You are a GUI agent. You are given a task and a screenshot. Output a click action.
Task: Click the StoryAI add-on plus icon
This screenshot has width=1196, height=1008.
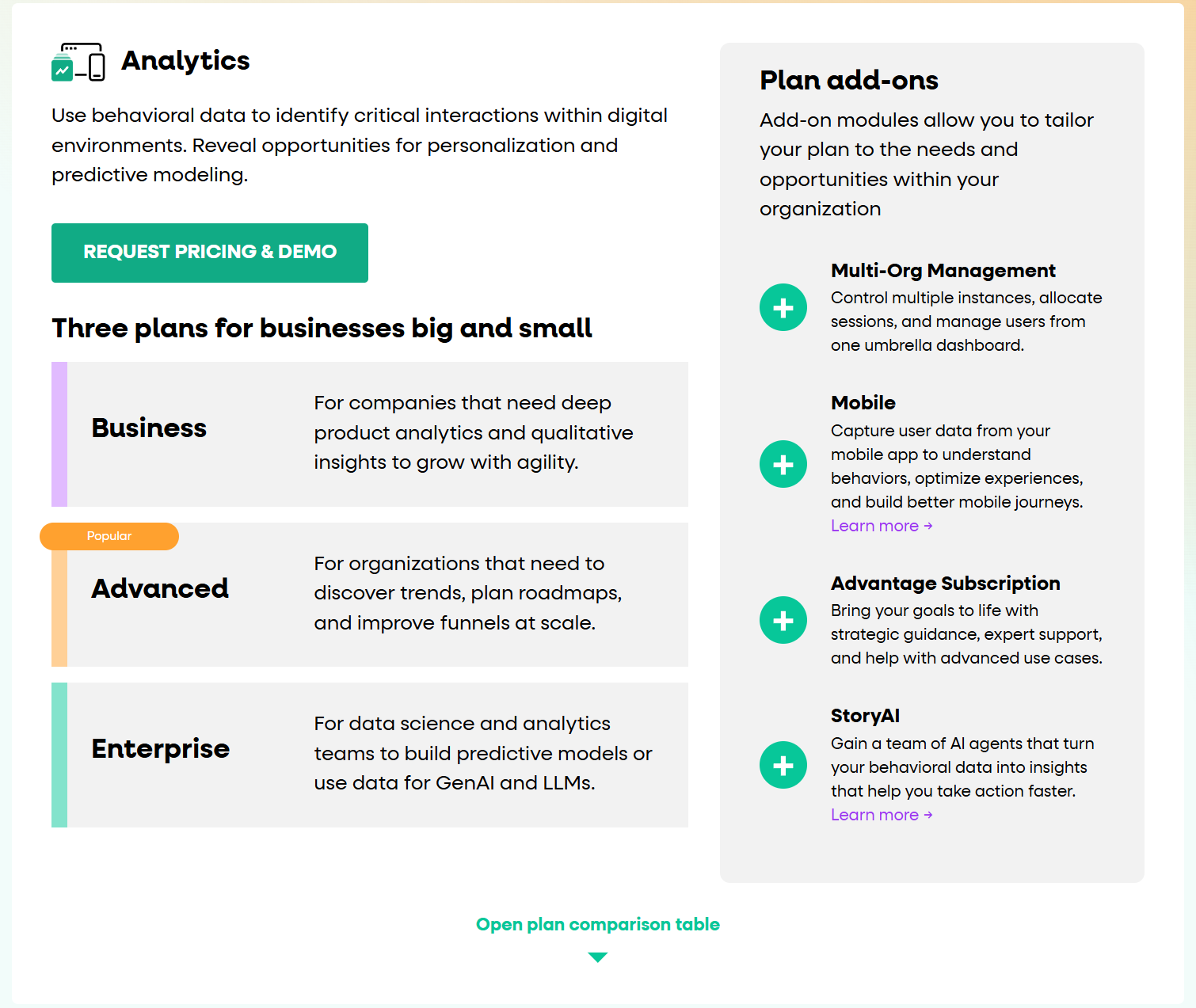pyautogui.click(x=783, y=765)
